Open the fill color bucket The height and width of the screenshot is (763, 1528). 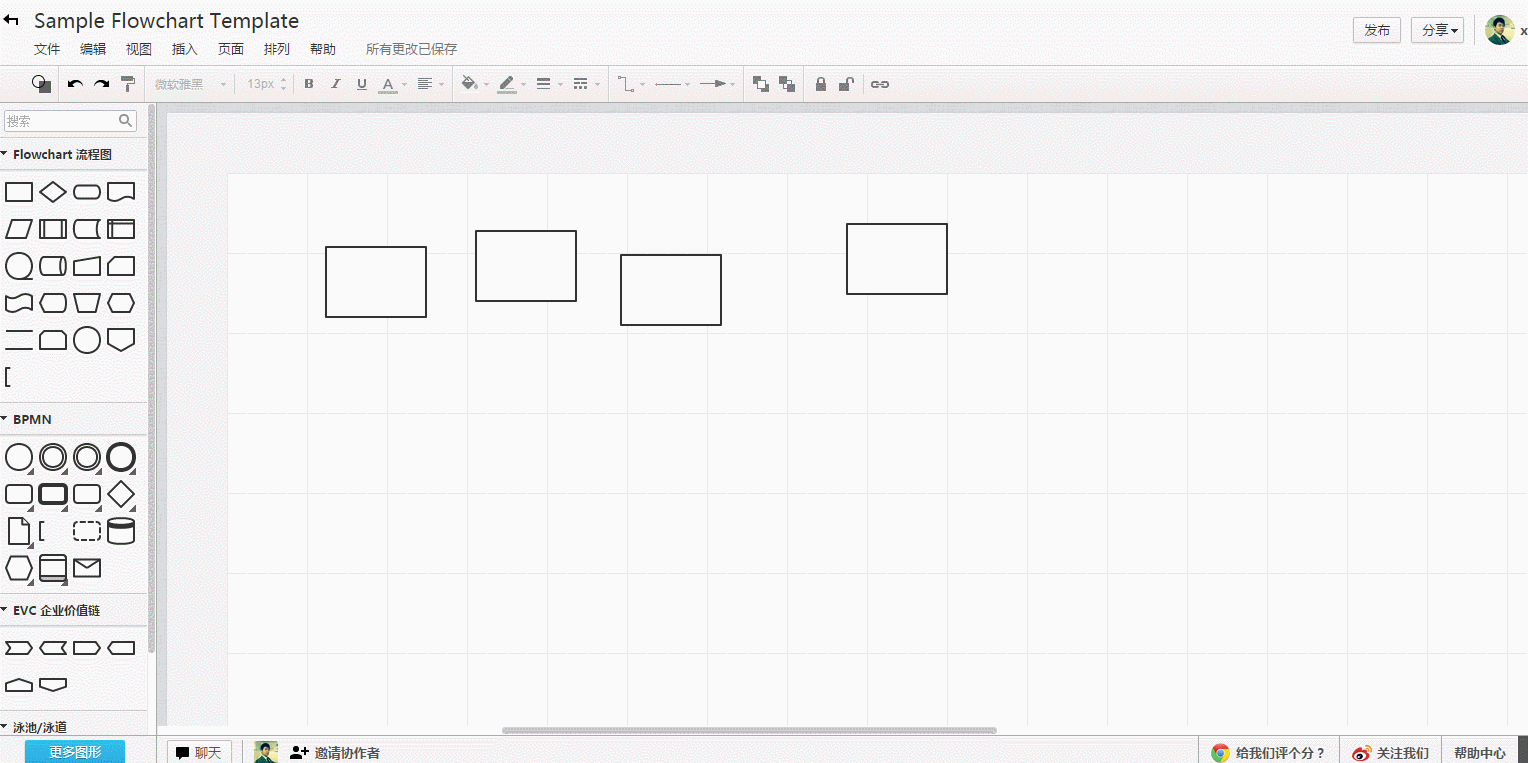(x=475, y=84)
